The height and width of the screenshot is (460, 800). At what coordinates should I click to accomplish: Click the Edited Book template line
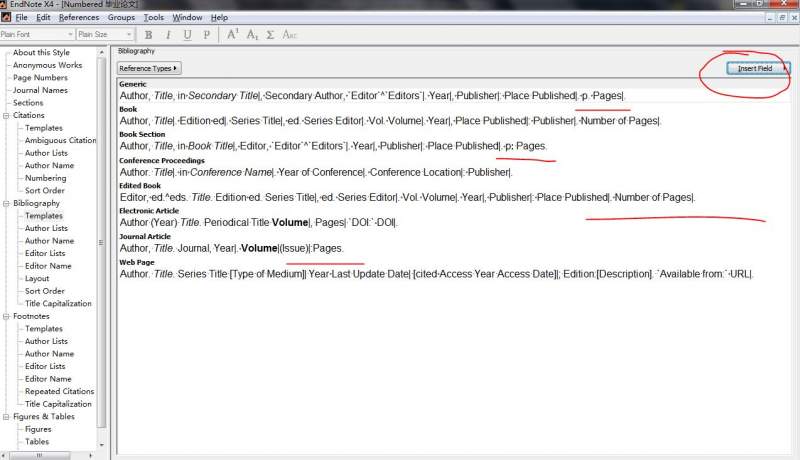coord(407,197)
